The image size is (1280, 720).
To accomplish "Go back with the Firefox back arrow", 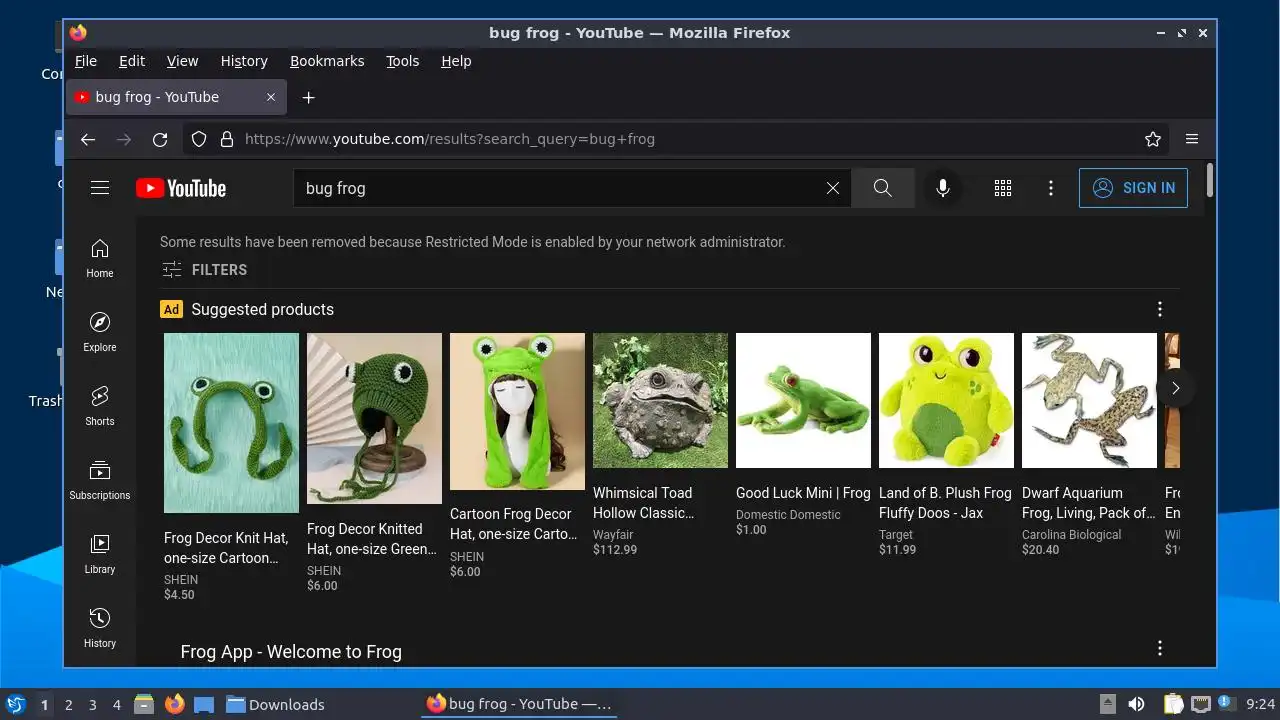I will [88, 139].
